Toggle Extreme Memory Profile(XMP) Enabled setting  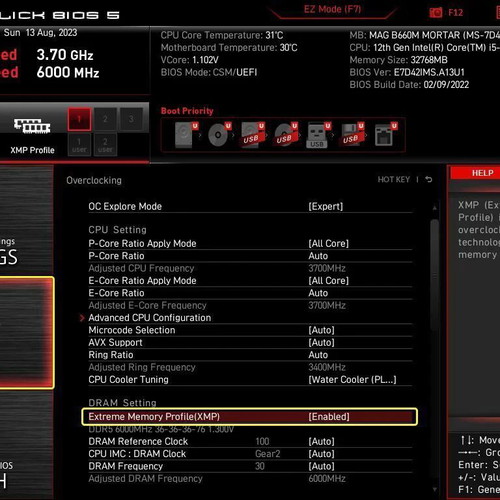[249, 417]
